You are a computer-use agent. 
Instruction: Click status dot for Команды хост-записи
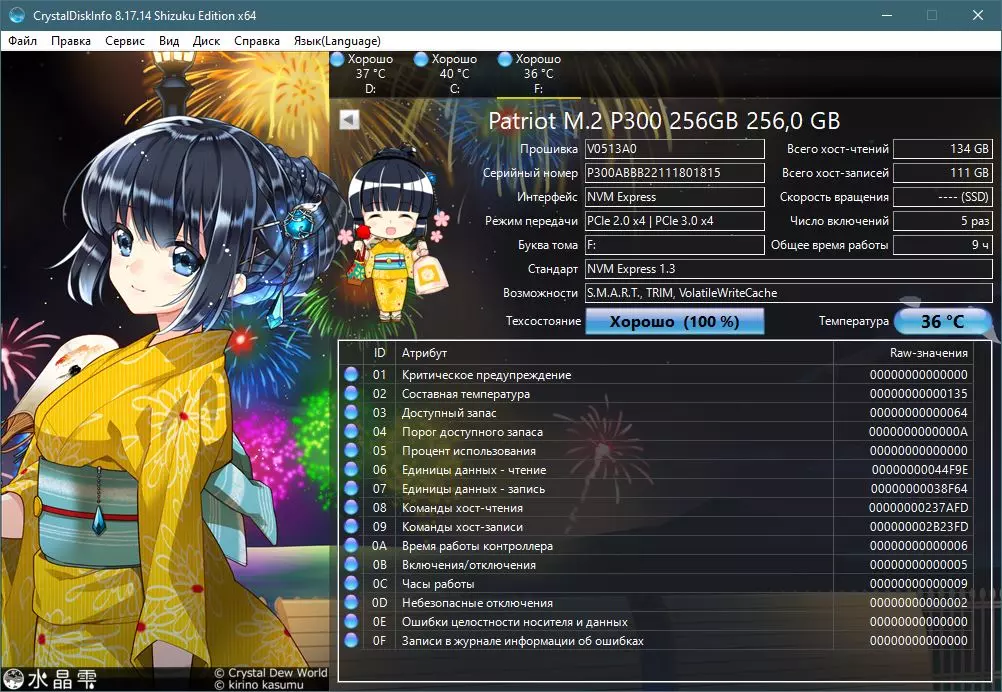pyautogui.click(x=351, y=527)
